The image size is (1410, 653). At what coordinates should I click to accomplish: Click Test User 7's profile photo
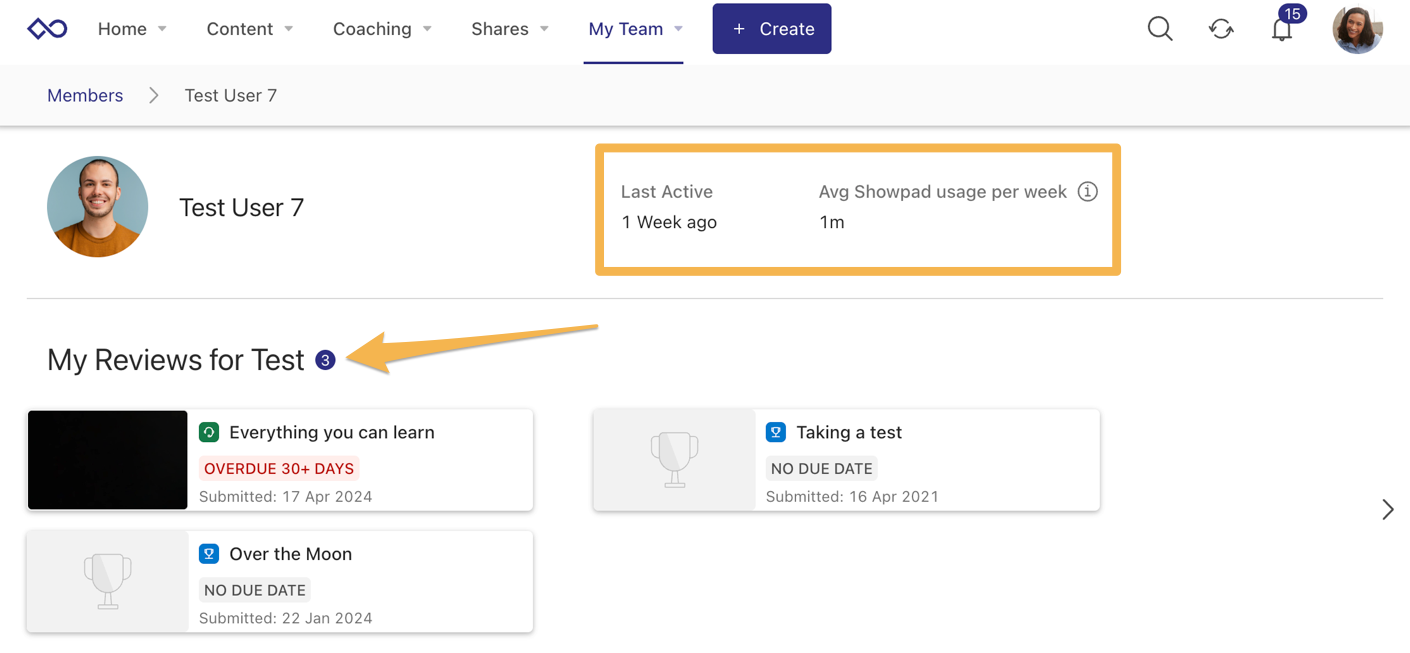[98, 207]
